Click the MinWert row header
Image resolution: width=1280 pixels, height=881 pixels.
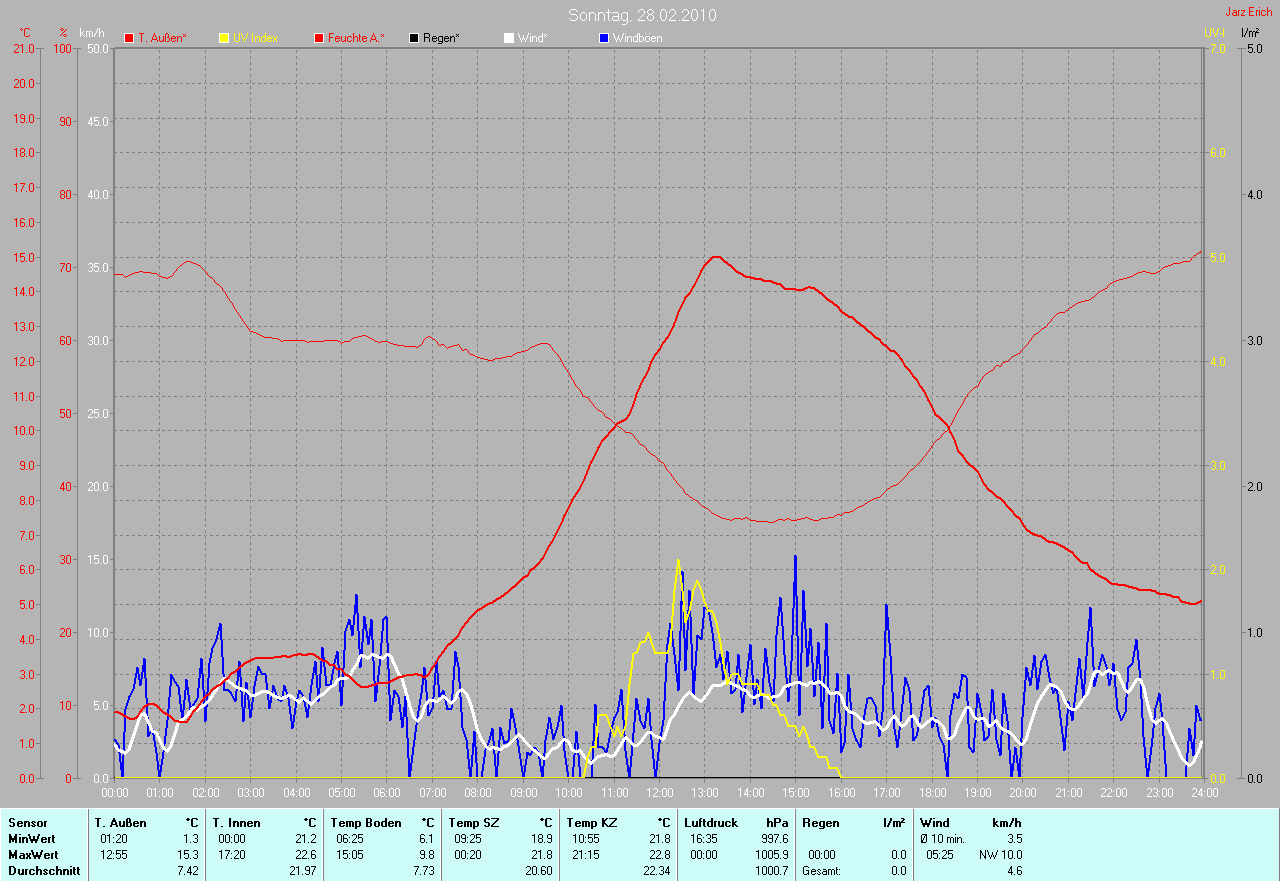coord(32,839)
